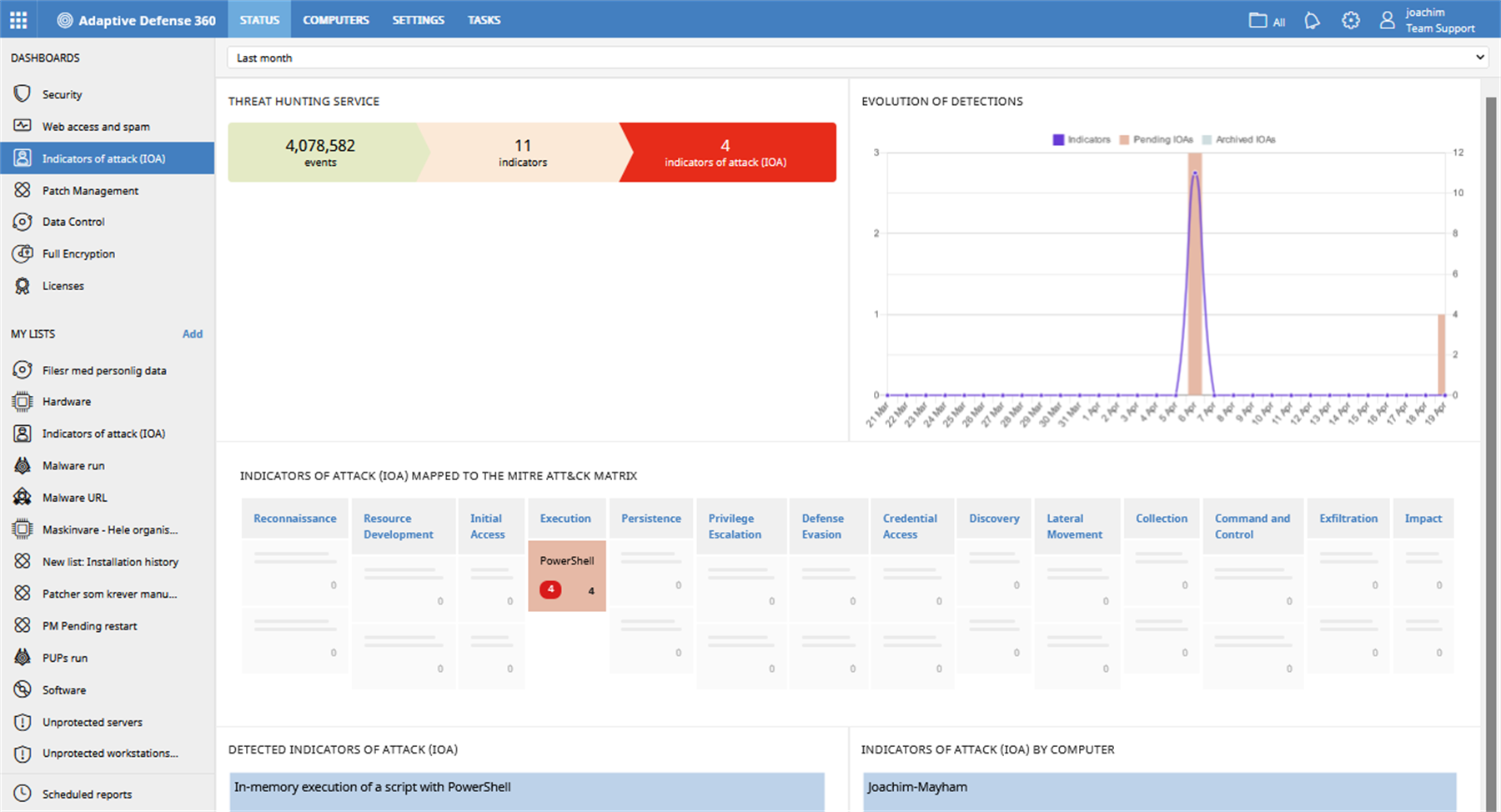Click the Security shield icon
The height and width of the screenshot is (812, 1501).
coord(23,93)
